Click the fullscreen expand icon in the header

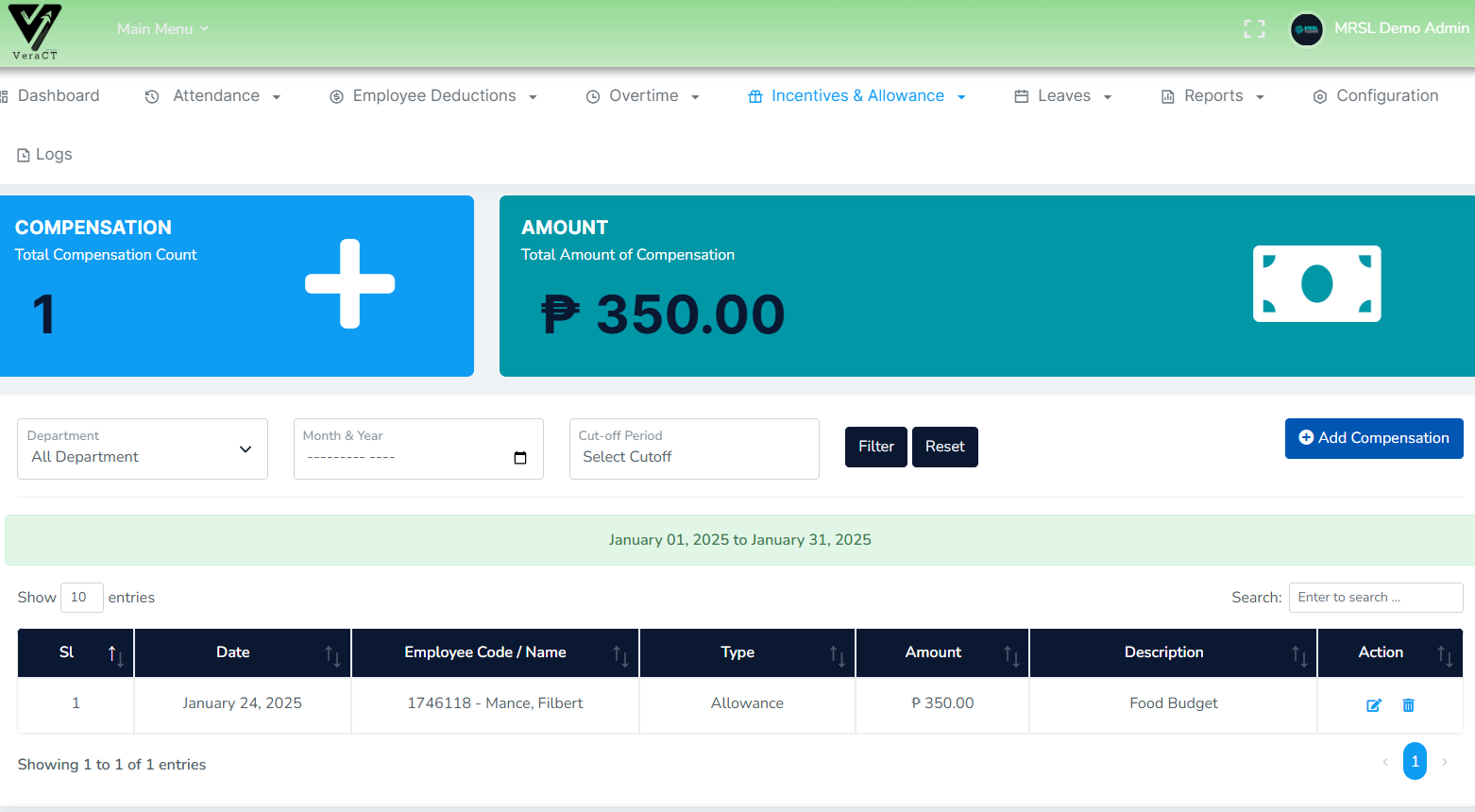pos(1254,28)
